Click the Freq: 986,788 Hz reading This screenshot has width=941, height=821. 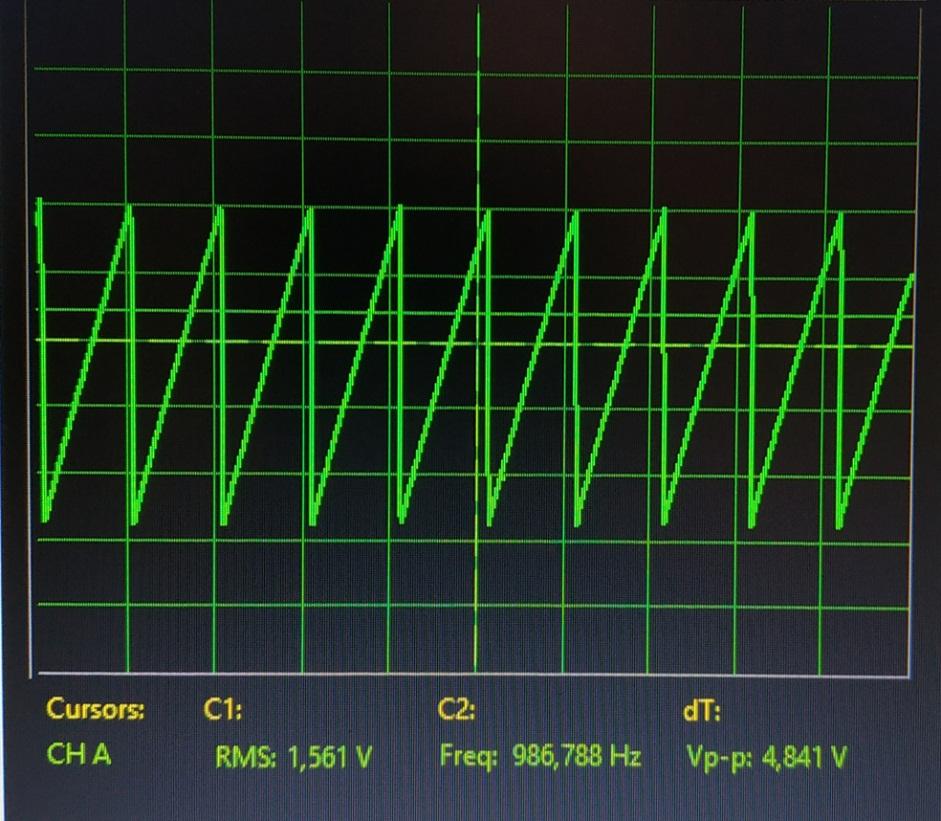[541, 756]
